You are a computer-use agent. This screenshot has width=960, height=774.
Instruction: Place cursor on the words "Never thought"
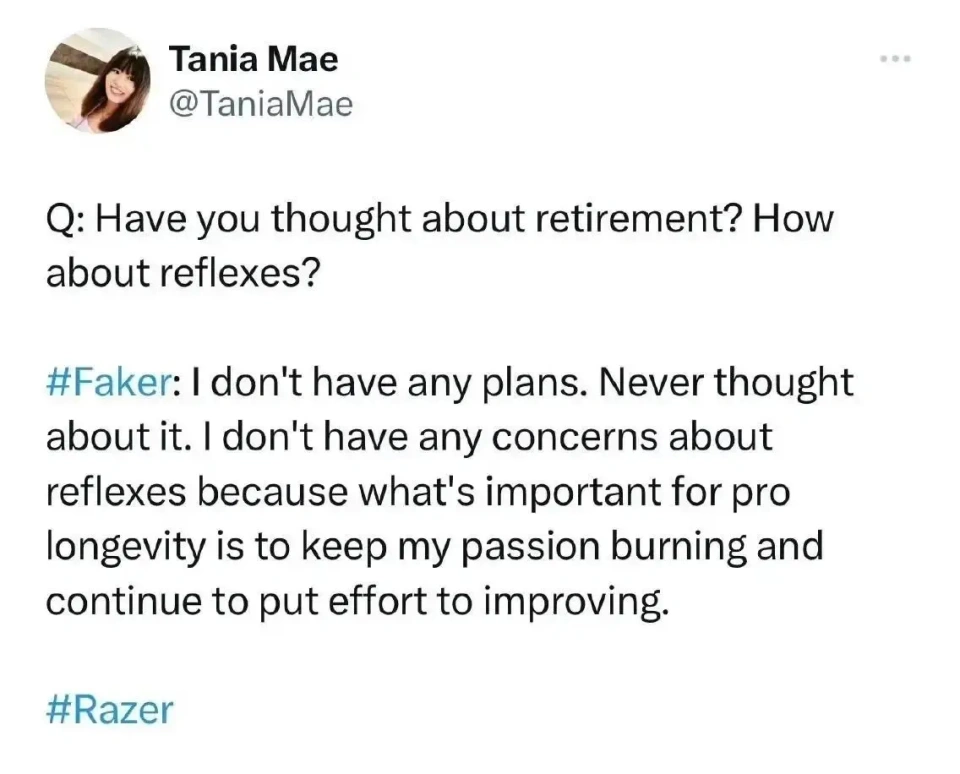click(726, 382)
